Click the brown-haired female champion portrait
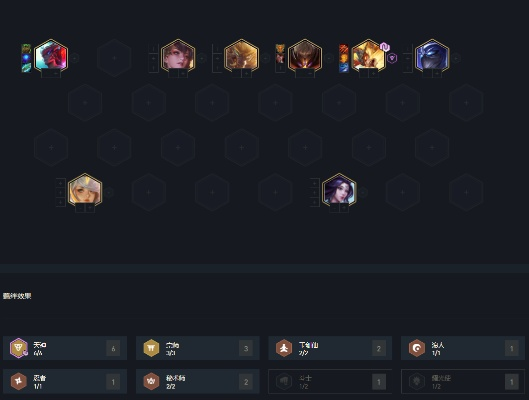The width and height of the screenshot is (529, 400). [178, 56]
